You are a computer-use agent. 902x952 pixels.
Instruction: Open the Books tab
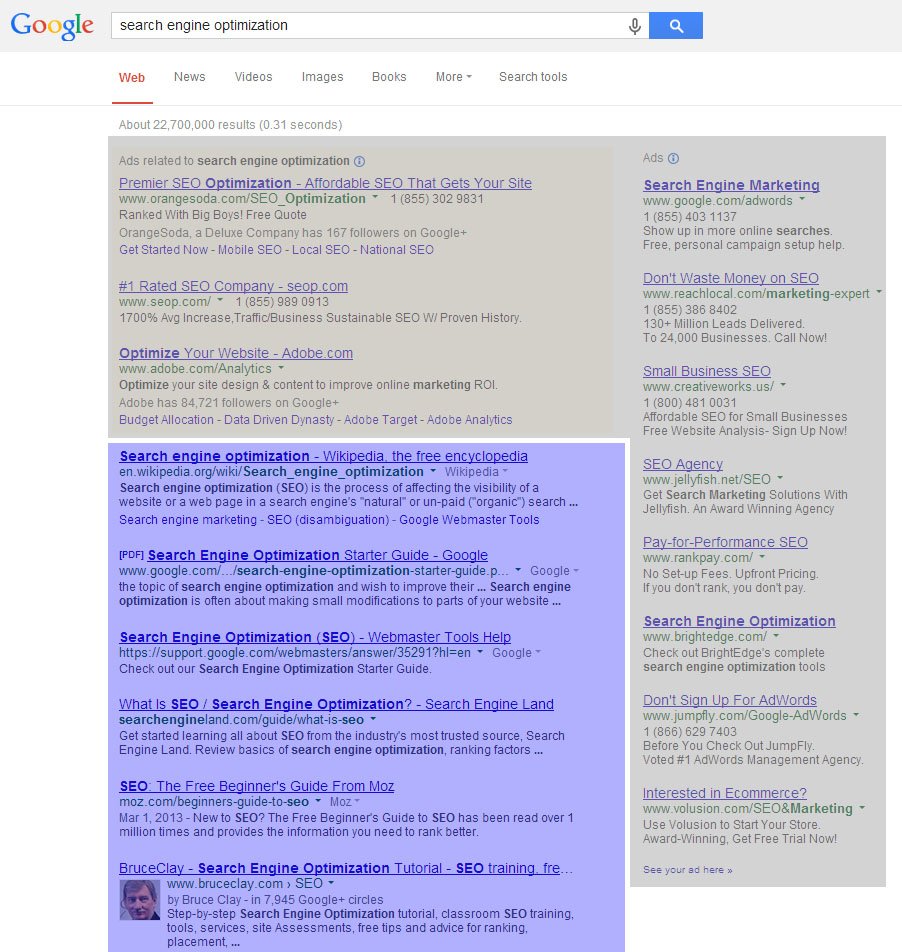pos(389,77)
